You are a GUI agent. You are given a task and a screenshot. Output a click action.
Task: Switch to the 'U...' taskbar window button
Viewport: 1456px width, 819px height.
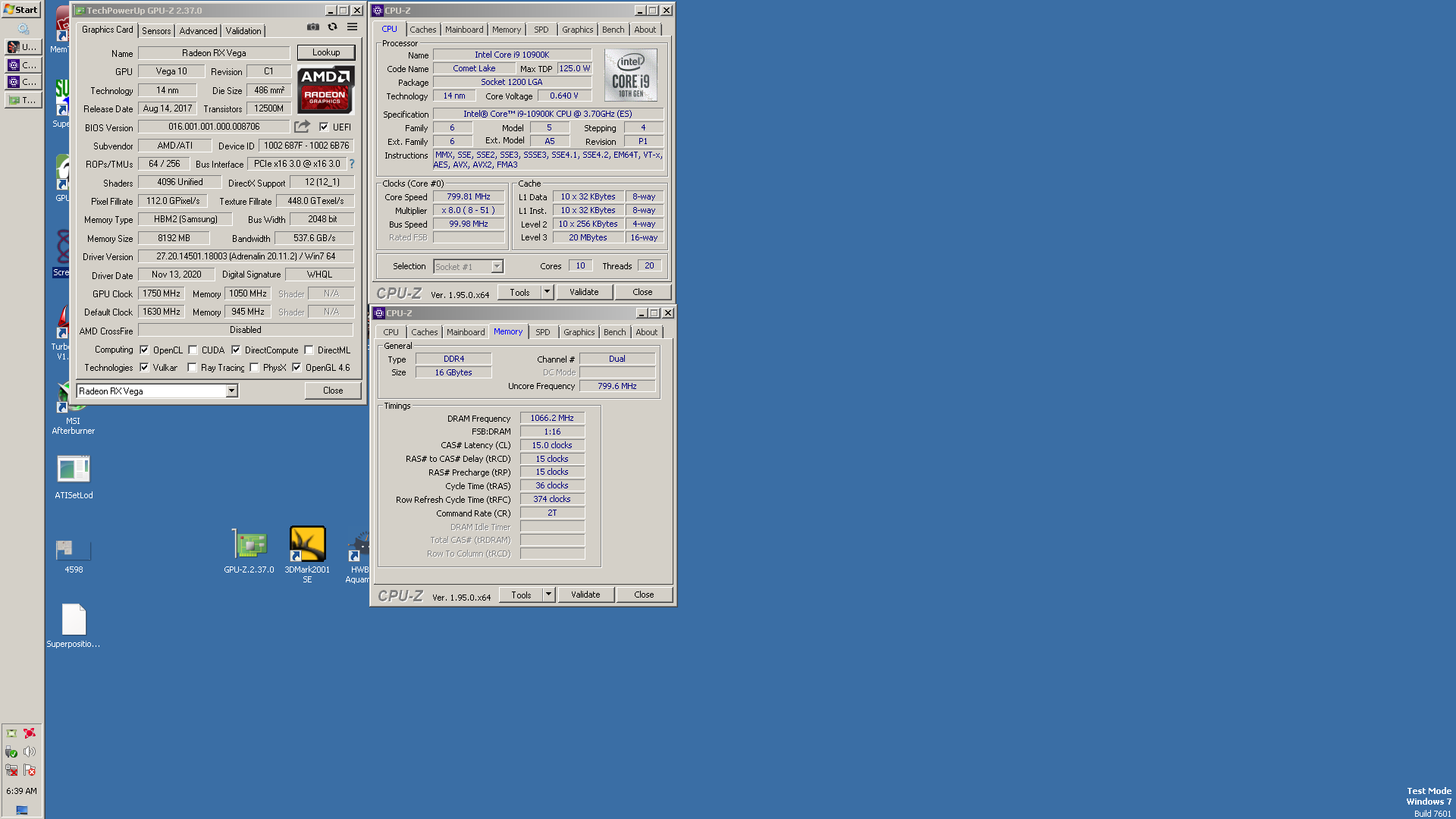23,47
